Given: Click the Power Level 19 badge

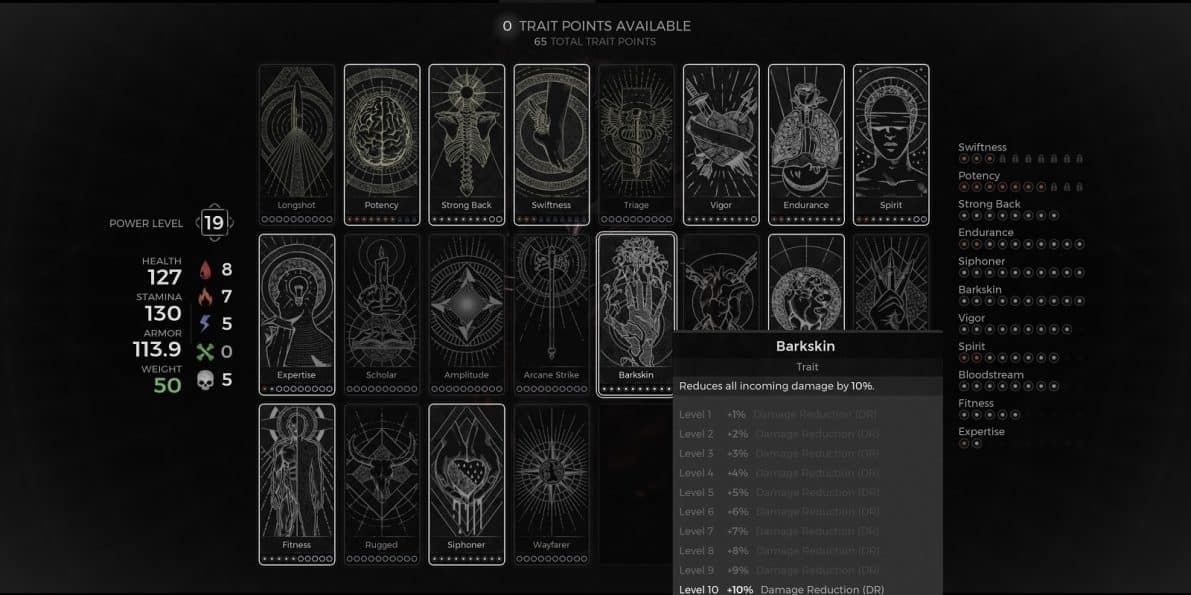Looking at the screenshot, I should coord(214,223).
